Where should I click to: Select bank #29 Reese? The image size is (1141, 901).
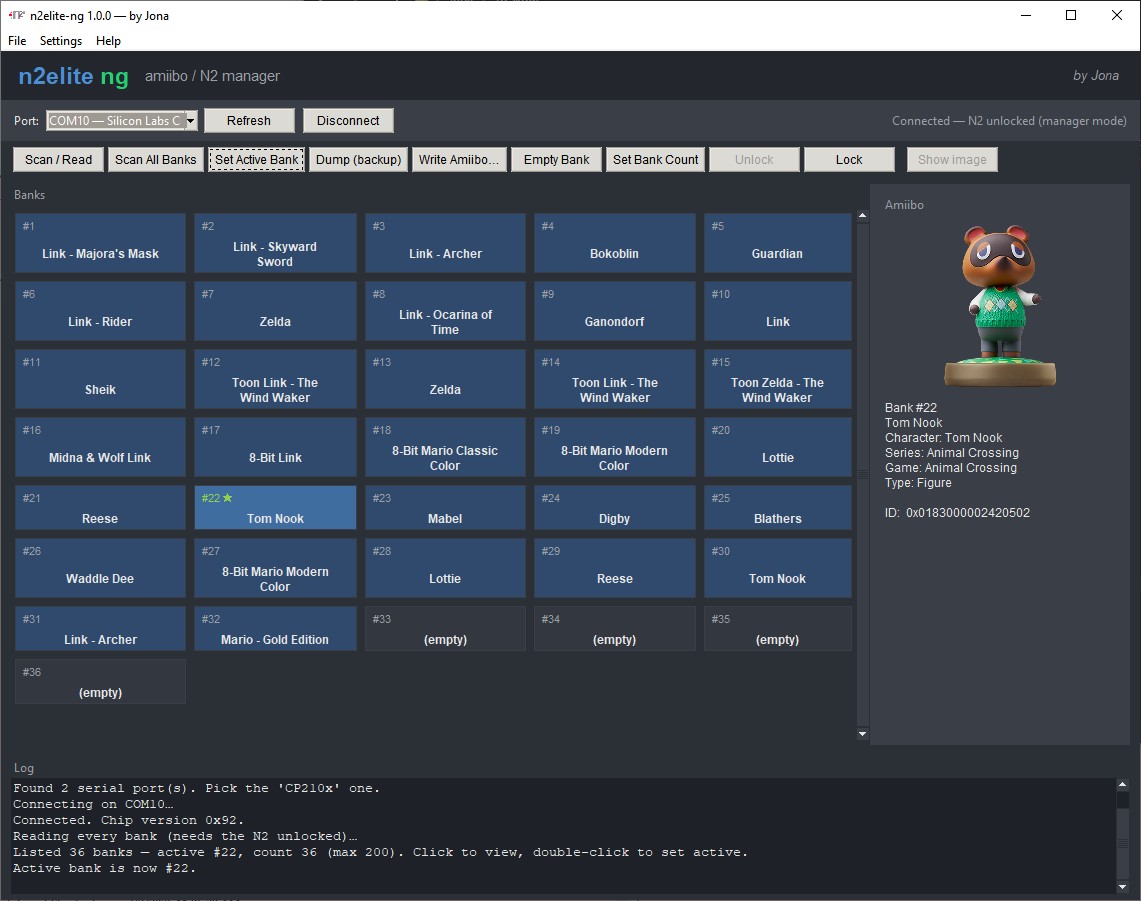click(615, 568)
